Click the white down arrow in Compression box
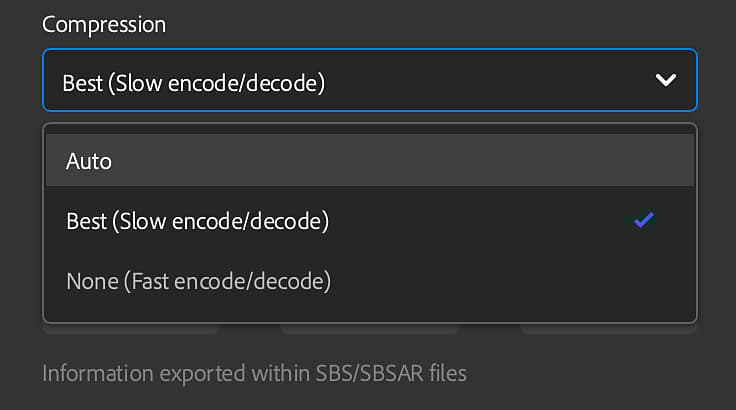 click(x=666, y=80)
